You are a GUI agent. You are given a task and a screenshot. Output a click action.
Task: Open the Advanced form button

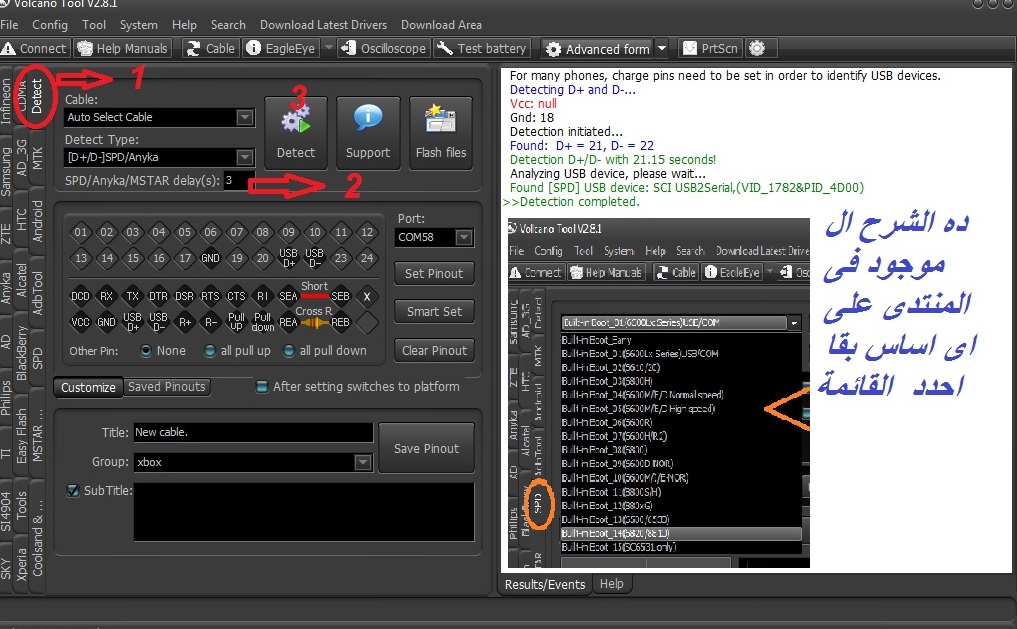click(x=598, y=49)
